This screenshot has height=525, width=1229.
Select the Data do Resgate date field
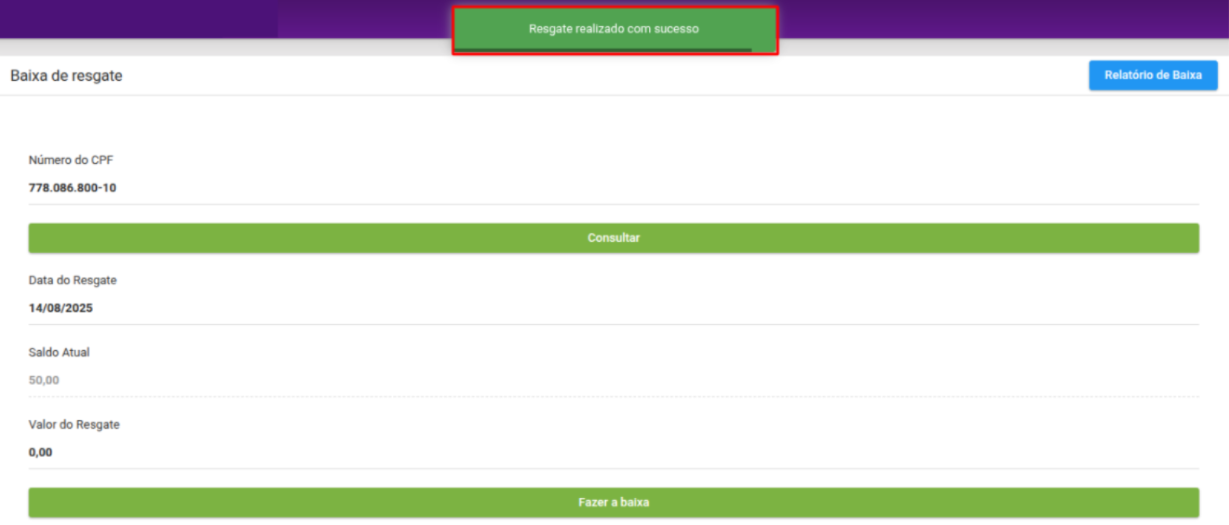(613, 308)
